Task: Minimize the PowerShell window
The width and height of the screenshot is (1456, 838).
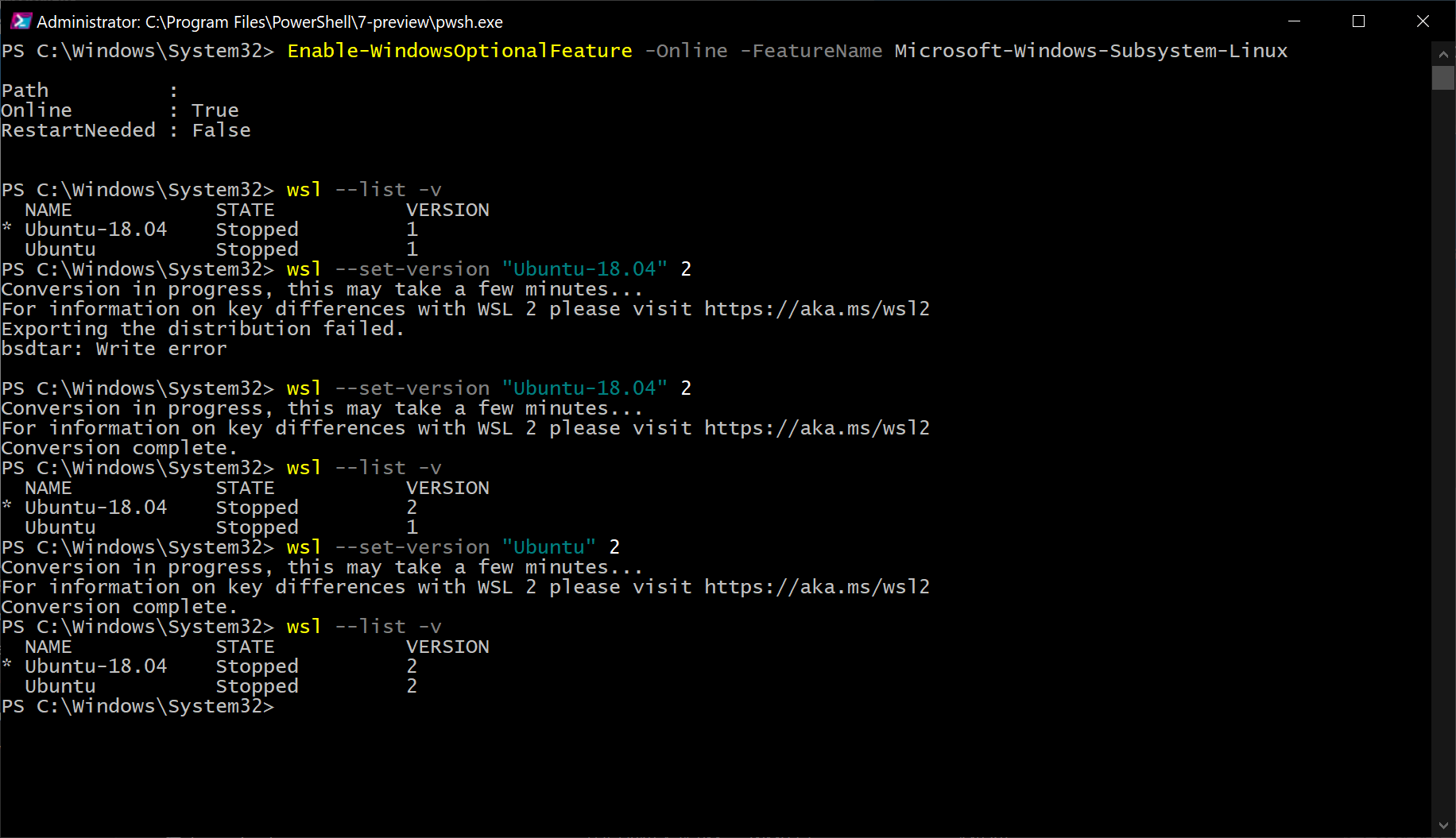Action: click(1294, 21)
